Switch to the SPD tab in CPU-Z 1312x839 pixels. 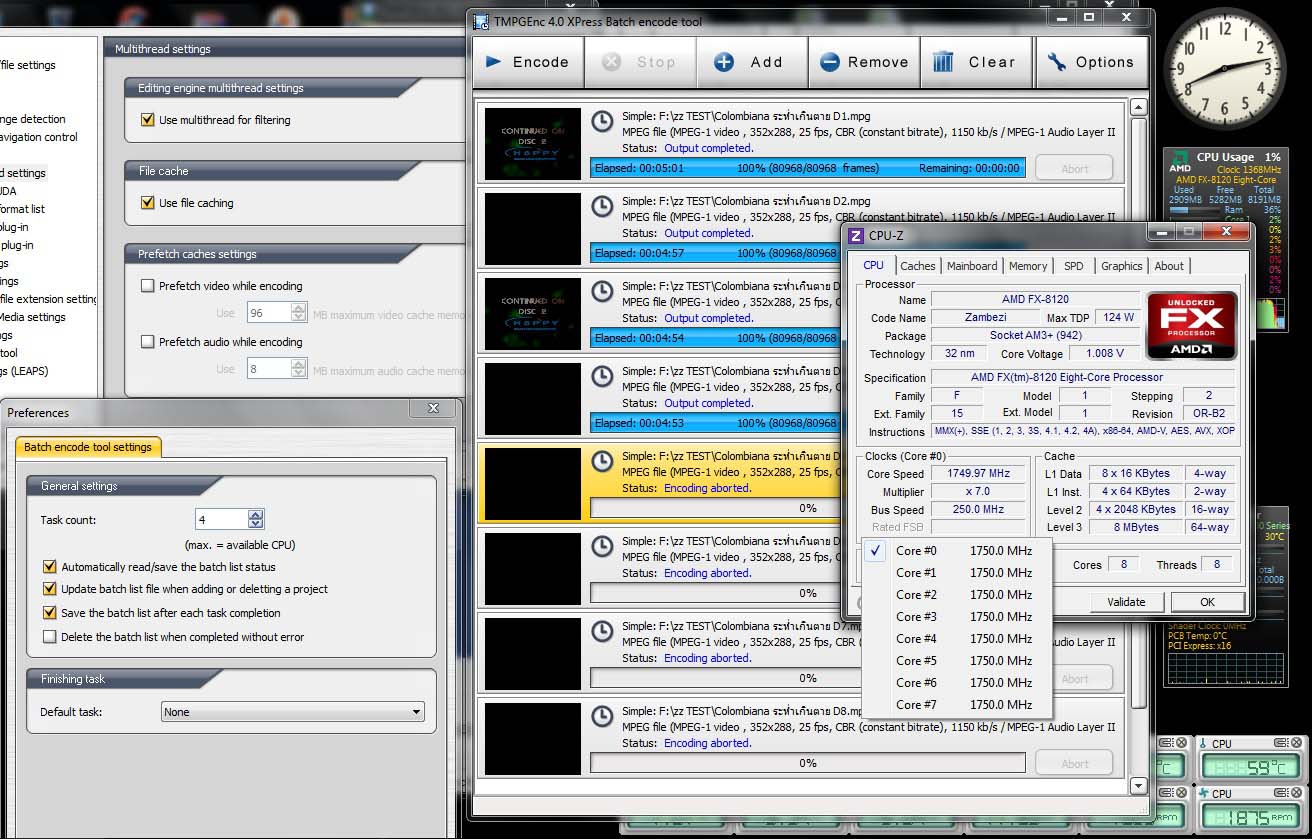pos(1073,266)
